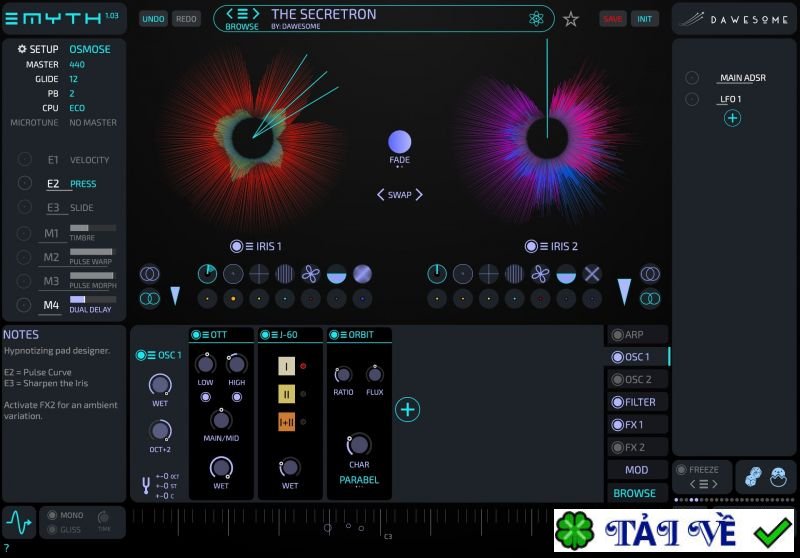Select the FX 1 tab
The width and height of the screenshot is (800, 558).
(638, 424)
